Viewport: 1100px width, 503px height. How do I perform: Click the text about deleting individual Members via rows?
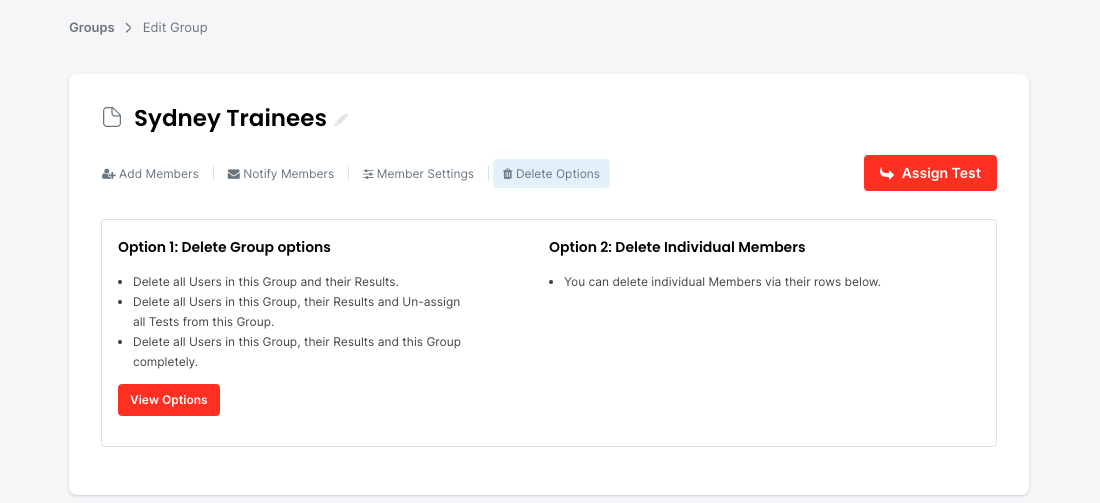[722, 282]
